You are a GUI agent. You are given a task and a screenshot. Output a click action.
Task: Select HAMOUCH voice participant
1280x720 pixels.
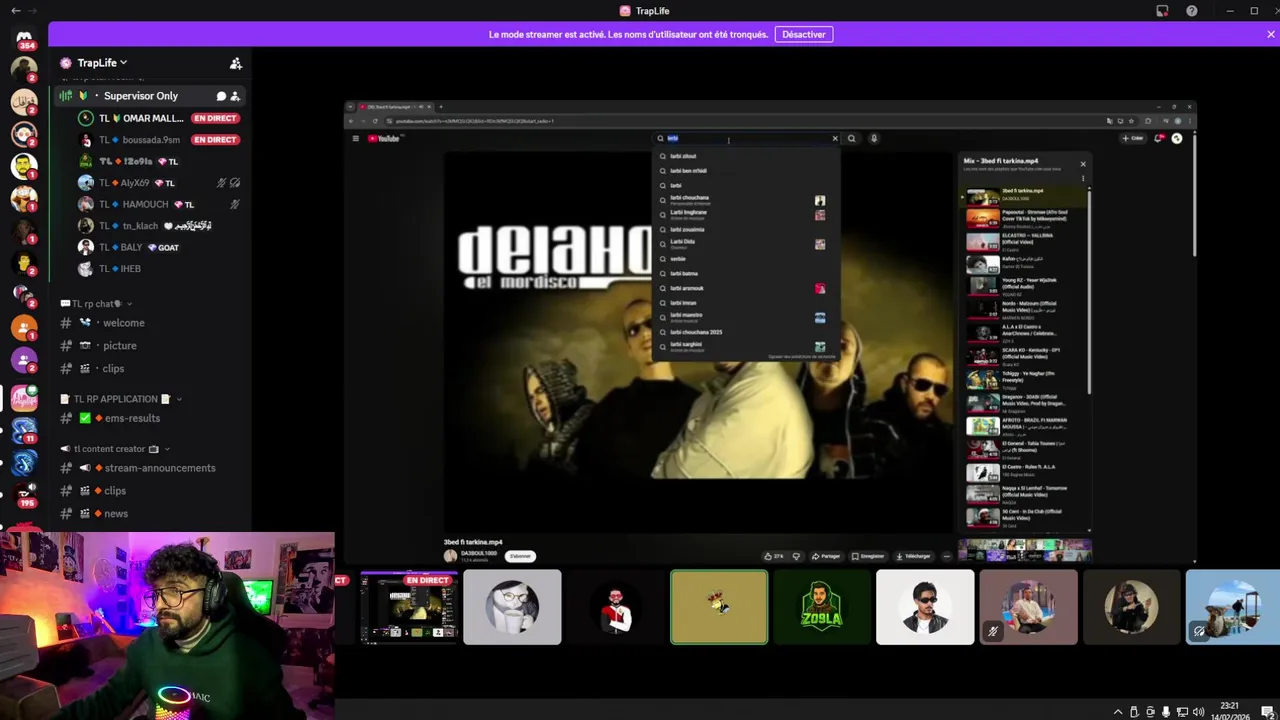coord(159,204)
